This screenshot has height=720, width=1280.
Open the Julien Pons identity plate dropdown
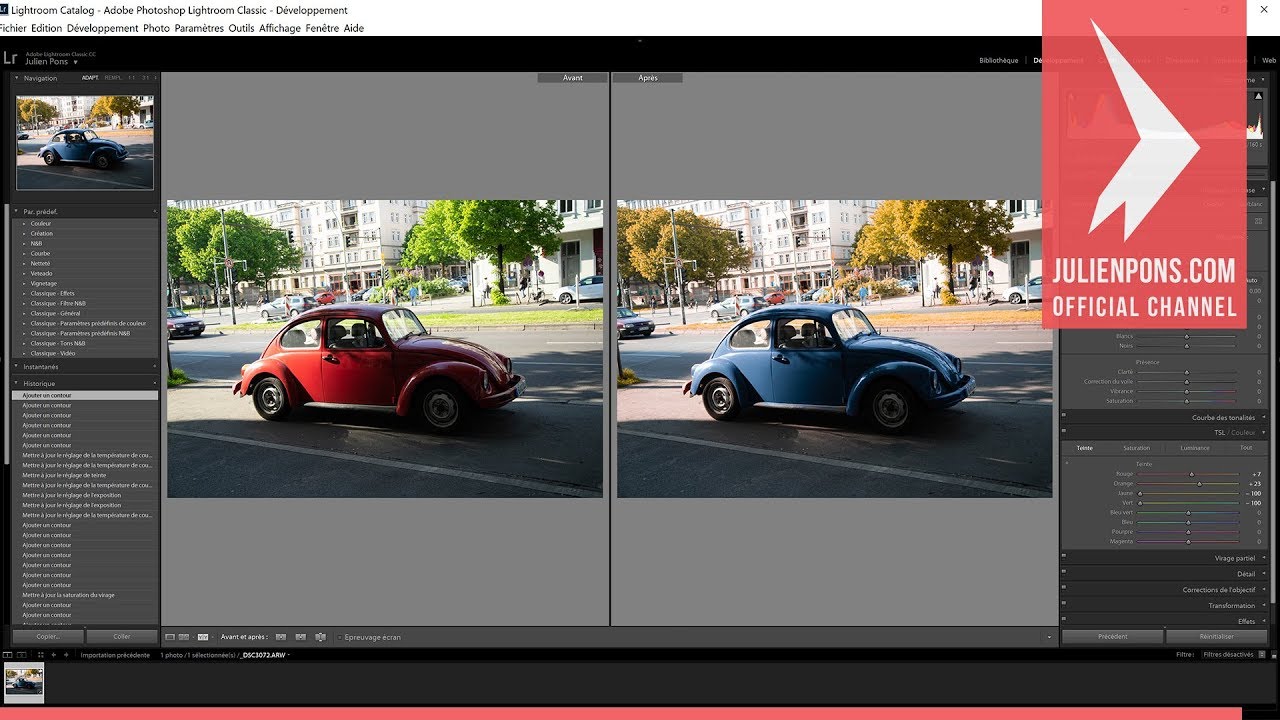pos(75,62)
